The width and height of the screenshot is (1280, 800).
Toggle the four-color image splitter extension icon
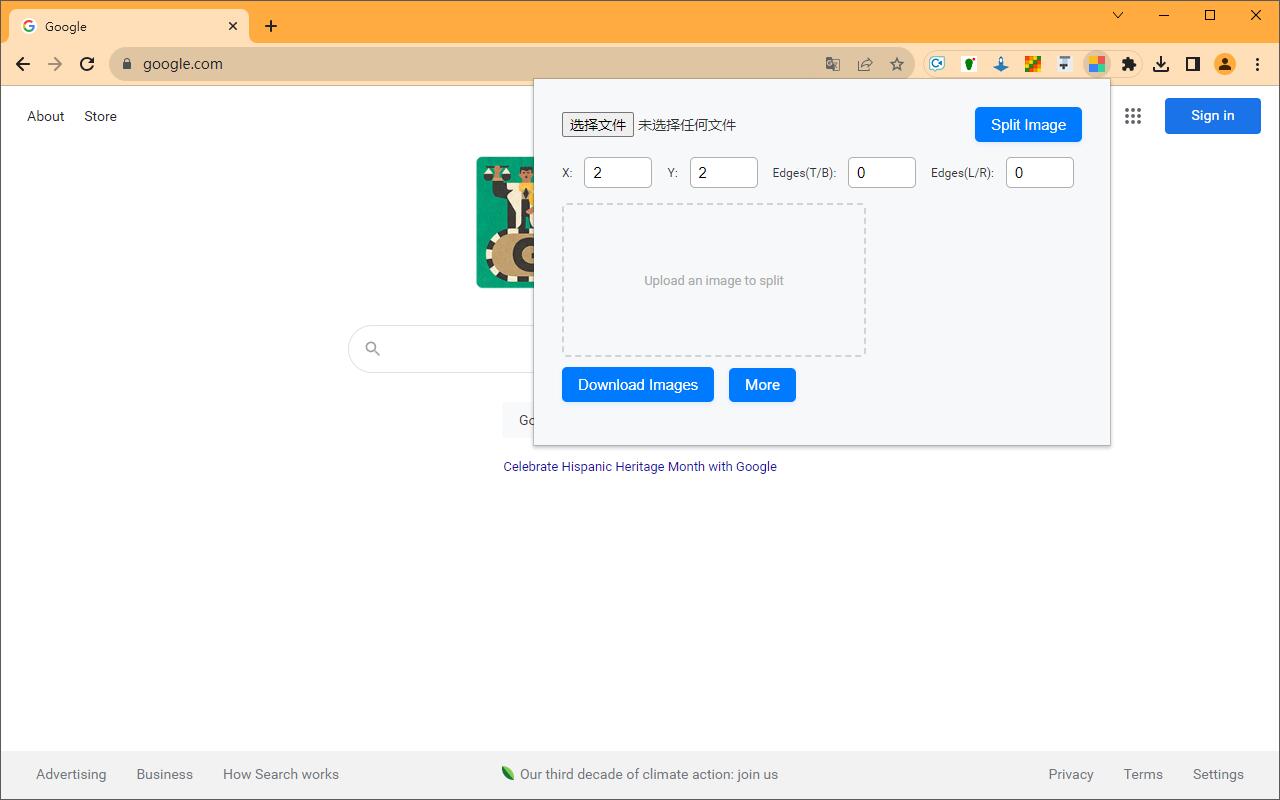point(1097,64)
